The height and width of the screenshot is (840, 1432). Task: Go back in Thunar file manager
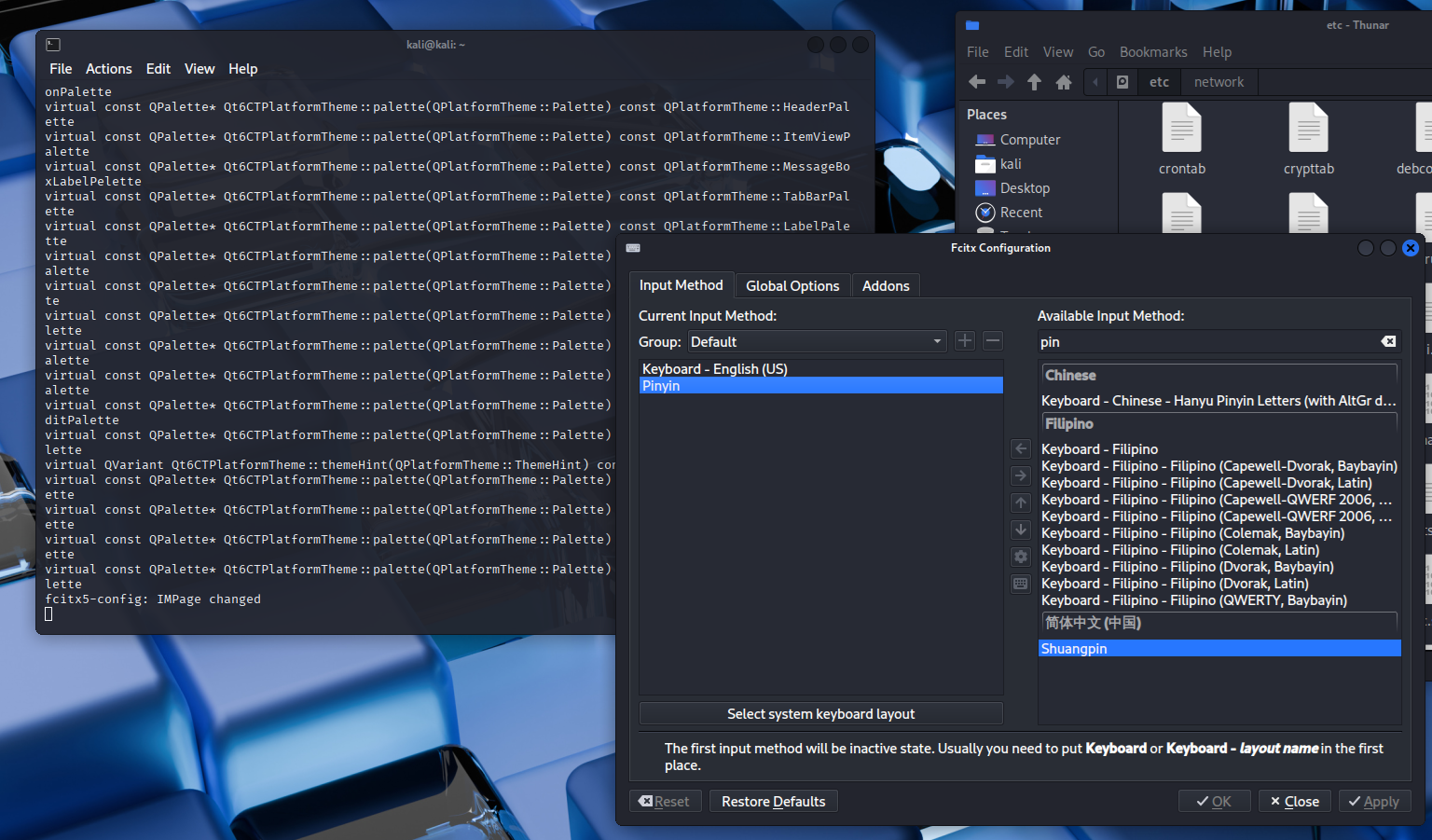click(x=977, y=82)
